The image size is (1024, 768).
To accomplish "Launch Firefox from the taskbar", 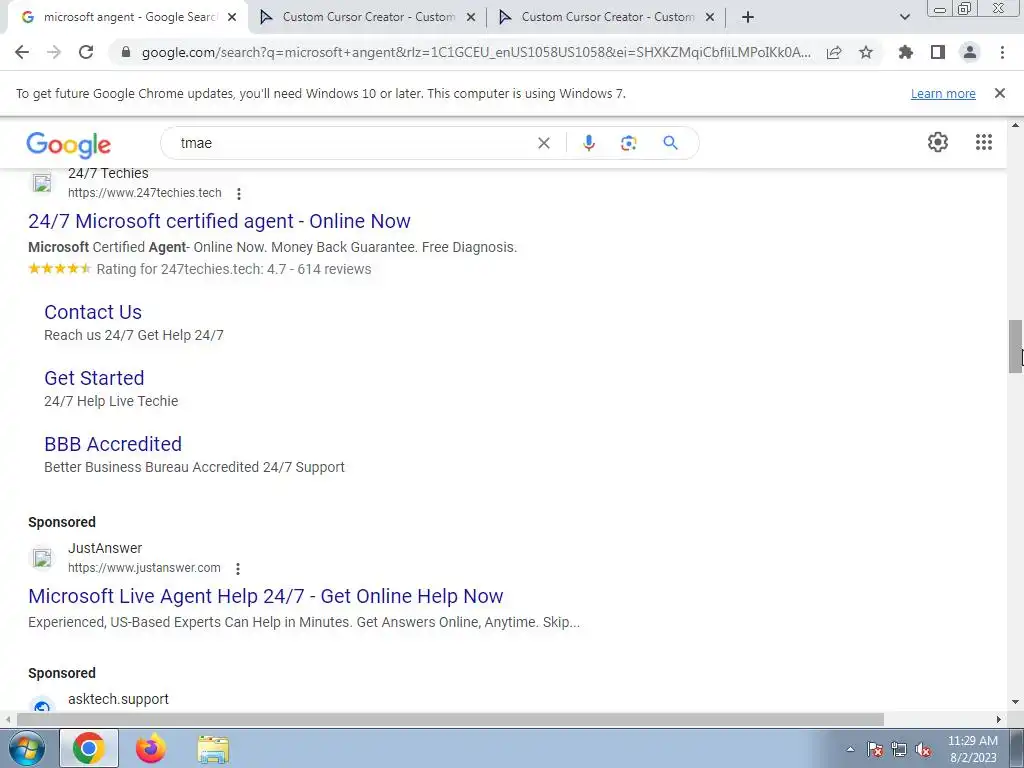I will tap(151, 748).
